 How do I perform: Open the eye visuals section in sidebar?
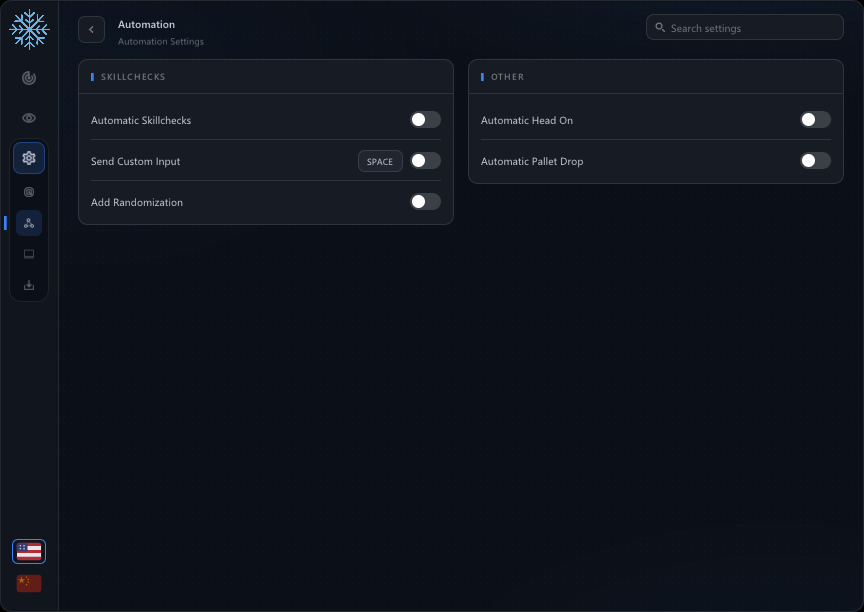click(x=29, y=118)
